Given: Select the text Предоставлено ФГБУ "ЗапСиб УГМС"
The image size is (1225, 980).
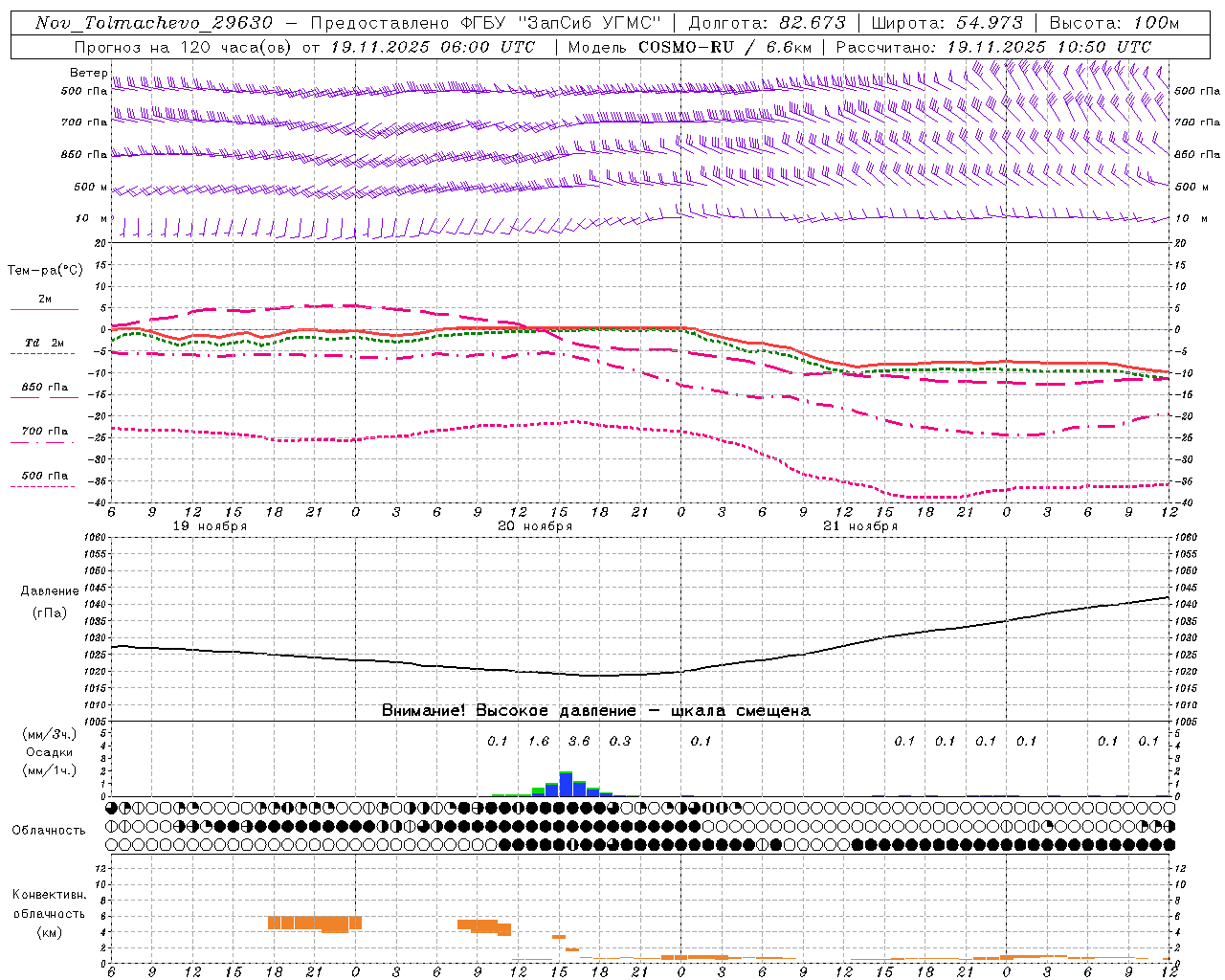Looking at the screenshot, I should (x=487, y=23).
